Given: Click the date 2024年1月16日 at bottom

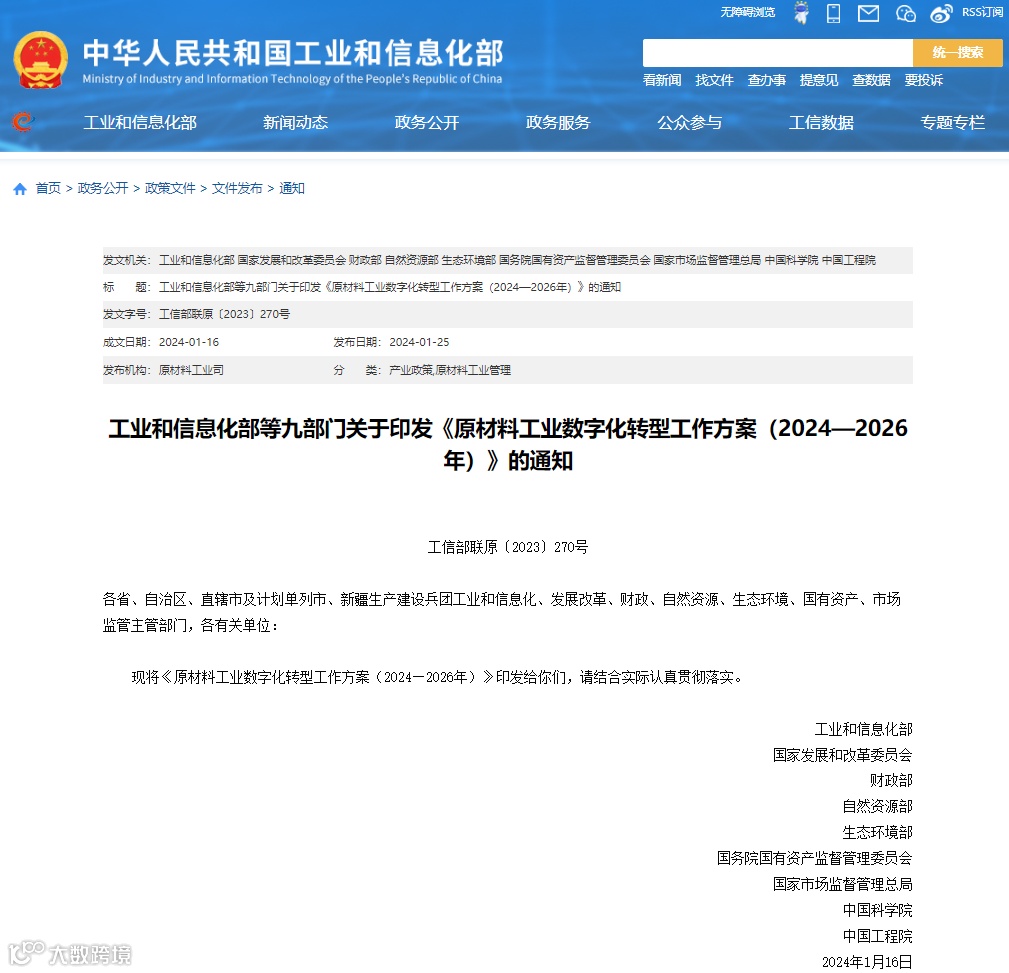Looking at the screenshot, I should [x=867, y=962].
